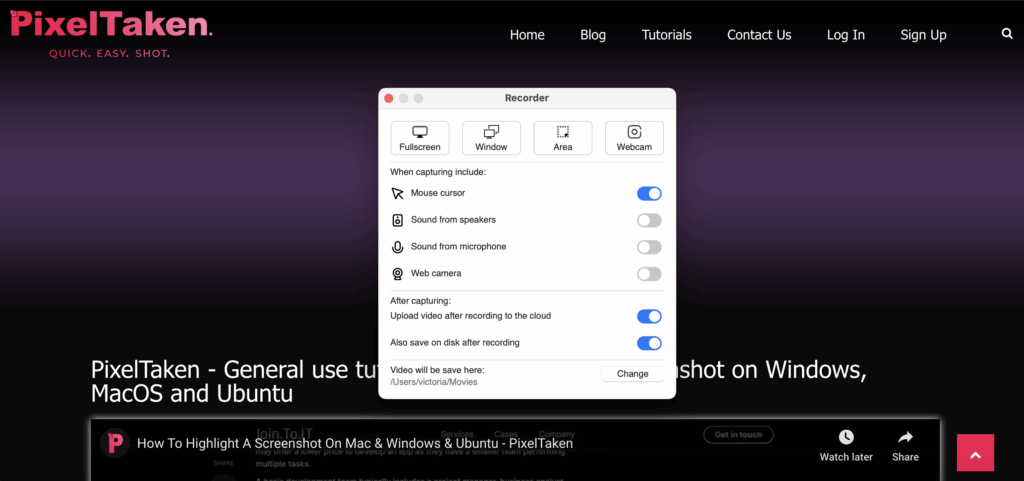Enable the Web camera toggle
This screenshot has height=481, width=1024.
click(x=649, y=274)
